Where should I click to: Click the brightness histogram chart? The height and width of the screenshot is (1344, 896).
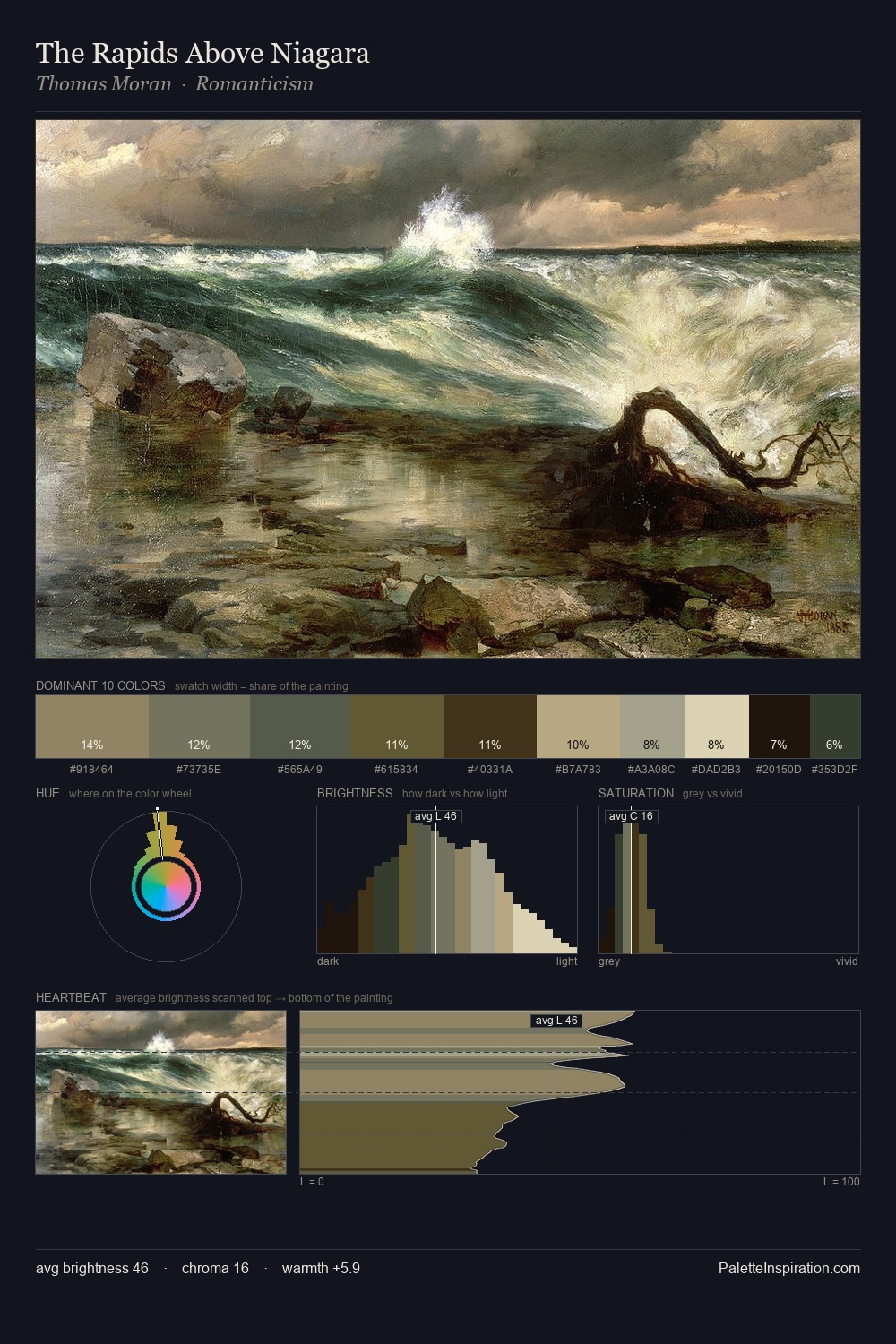[x=447, y=880]
